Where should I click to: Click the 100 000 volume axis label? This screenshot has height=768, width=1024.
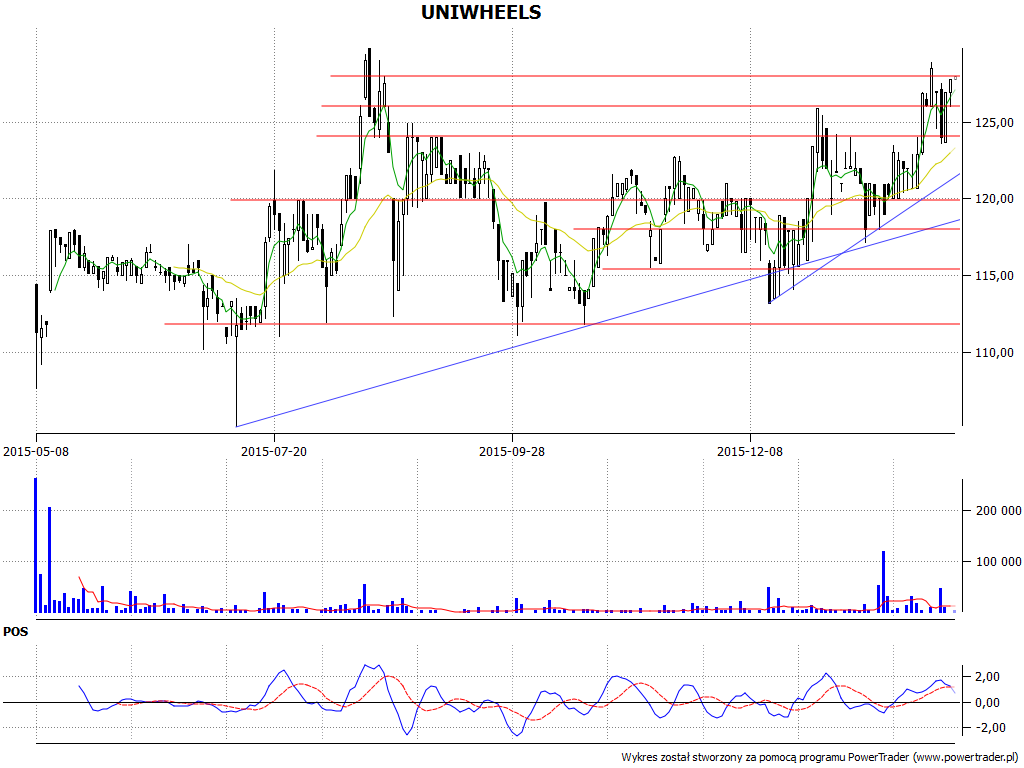pyautogui.click(x=998, y=562)
